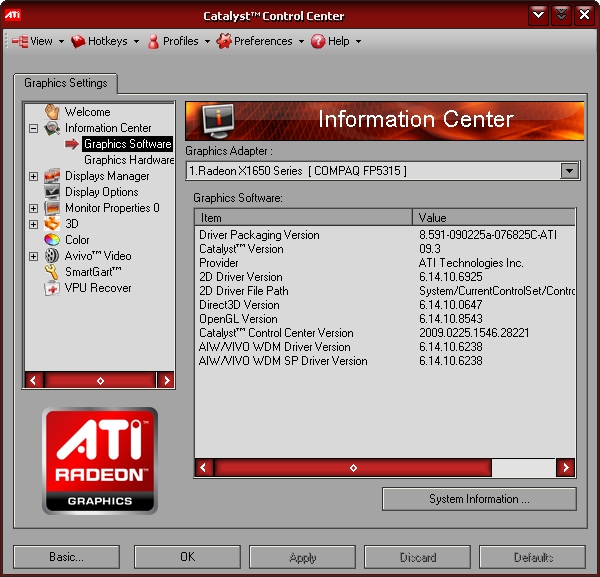Select the Display Options tree item
The height and width of the screenshot is (577, 600).
tap(102, 192)
